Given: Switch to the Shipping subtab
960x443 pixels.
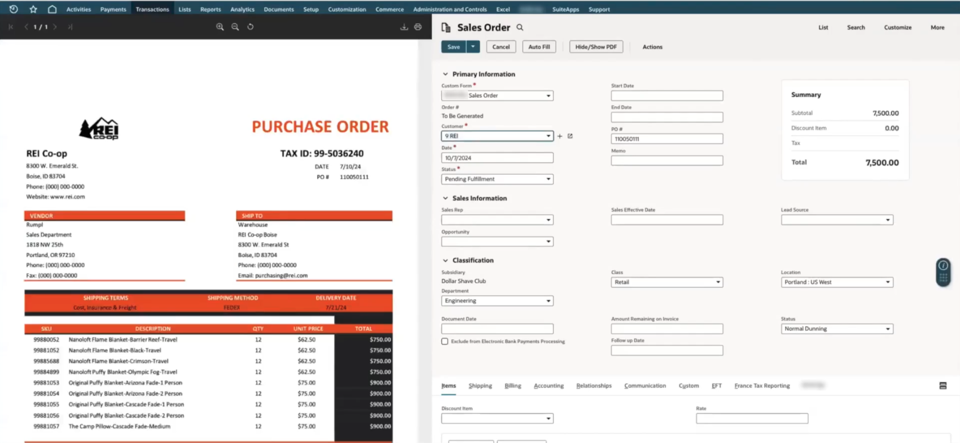Looking at the screenshot, I should tap(480, 385).
